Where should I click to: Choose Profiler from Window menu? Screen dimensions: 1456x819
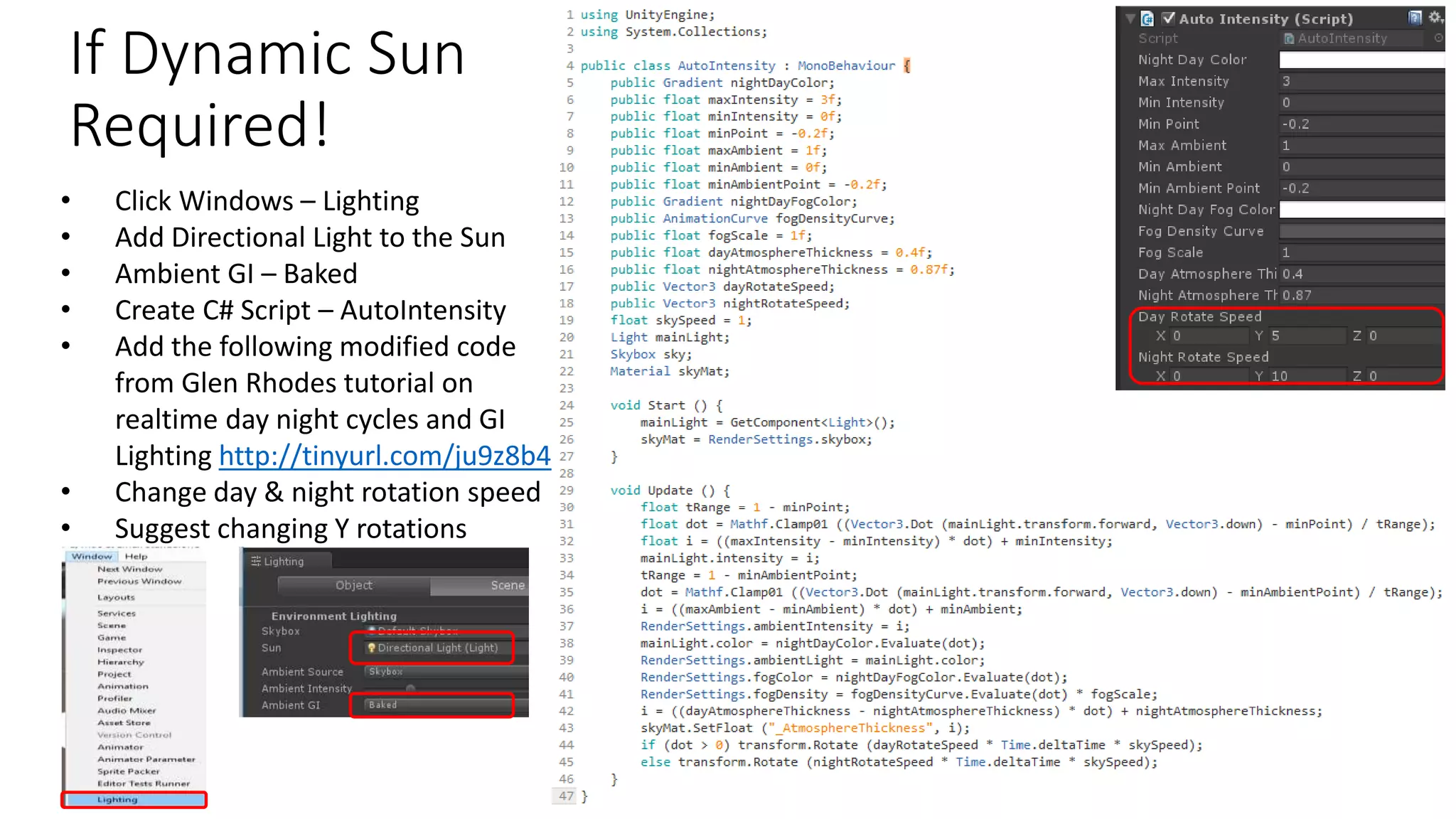(x=115, y=698)
